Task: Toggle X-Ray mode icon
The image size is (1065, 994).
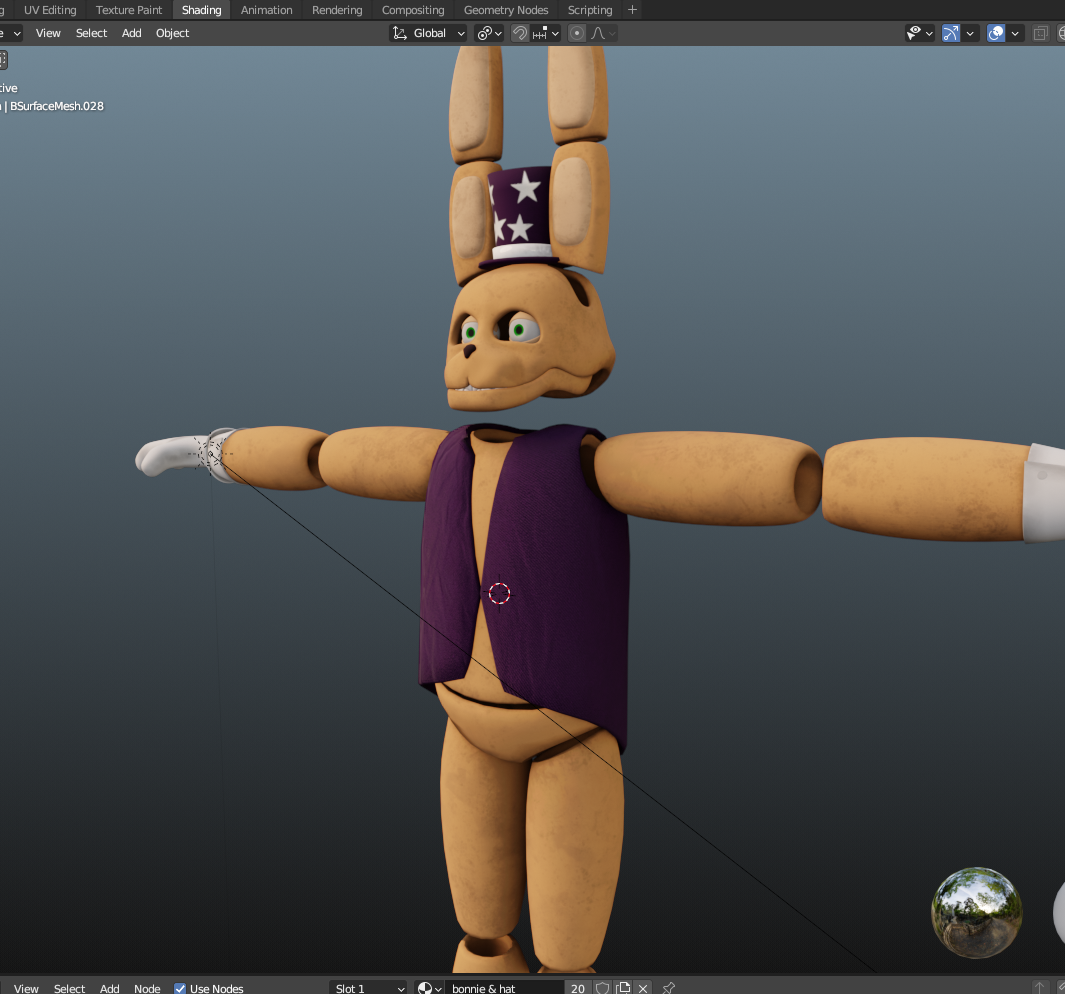Action: click(1041, 33)
